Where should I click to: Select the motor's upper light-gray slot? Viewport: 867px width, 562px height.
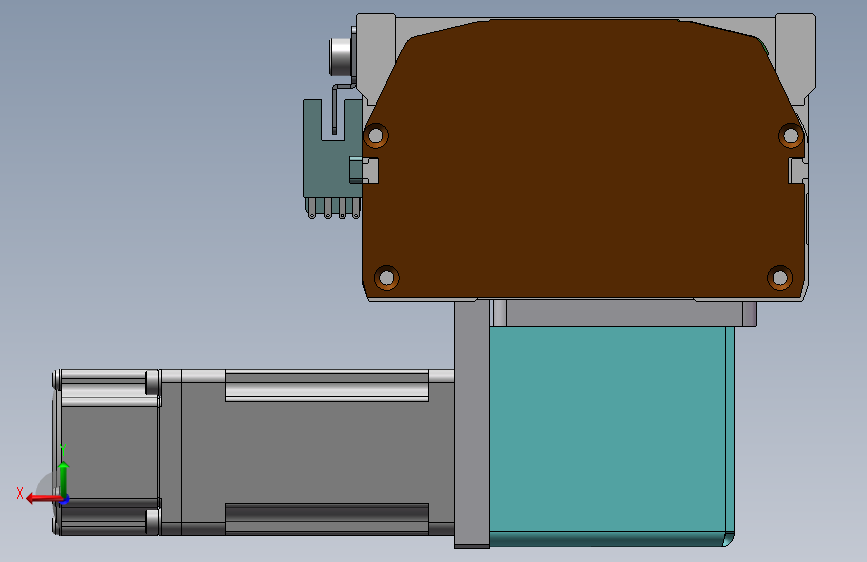tap(327, 386)
